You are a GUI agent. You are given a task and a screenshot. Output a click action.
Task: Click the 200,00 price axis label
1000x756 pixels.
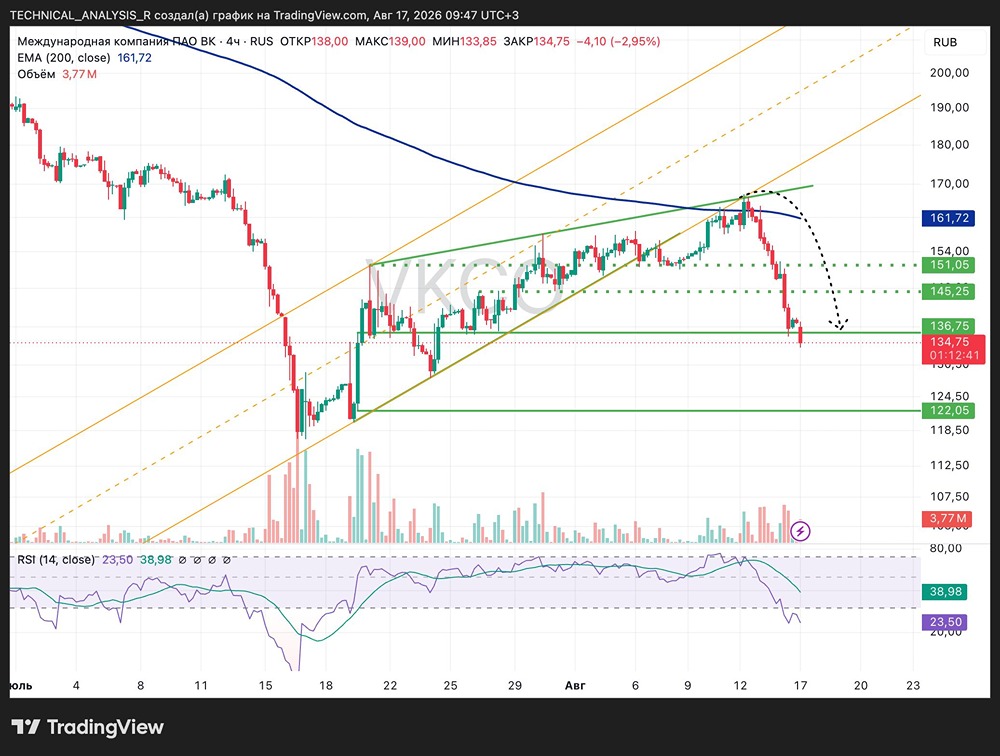pyautogui.click(x=949, y=73)
